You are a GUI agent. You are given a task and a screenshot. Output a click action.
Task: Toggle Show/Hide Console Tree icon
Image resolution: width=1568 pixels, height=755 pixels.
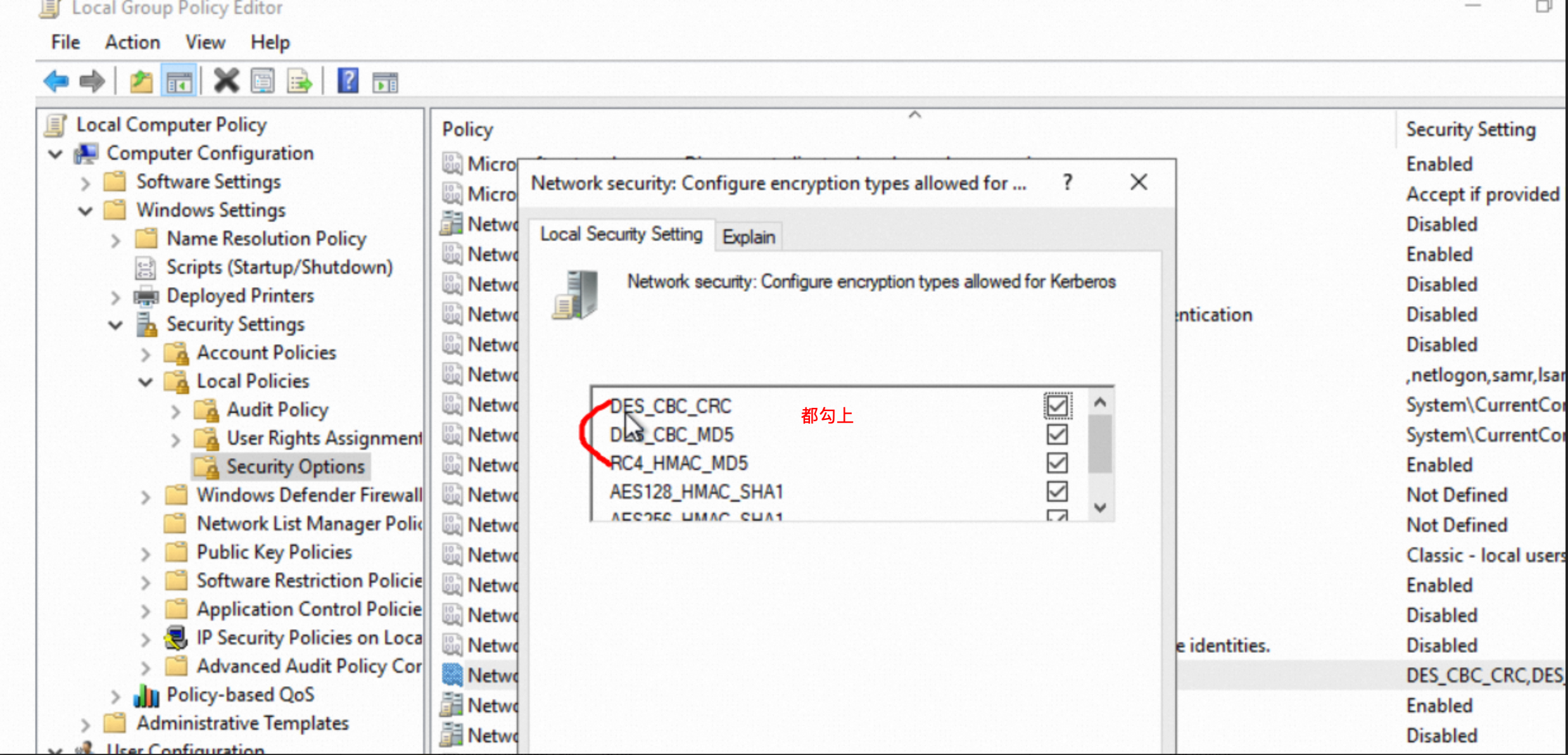pyautogui.click(x=179, y=82)
